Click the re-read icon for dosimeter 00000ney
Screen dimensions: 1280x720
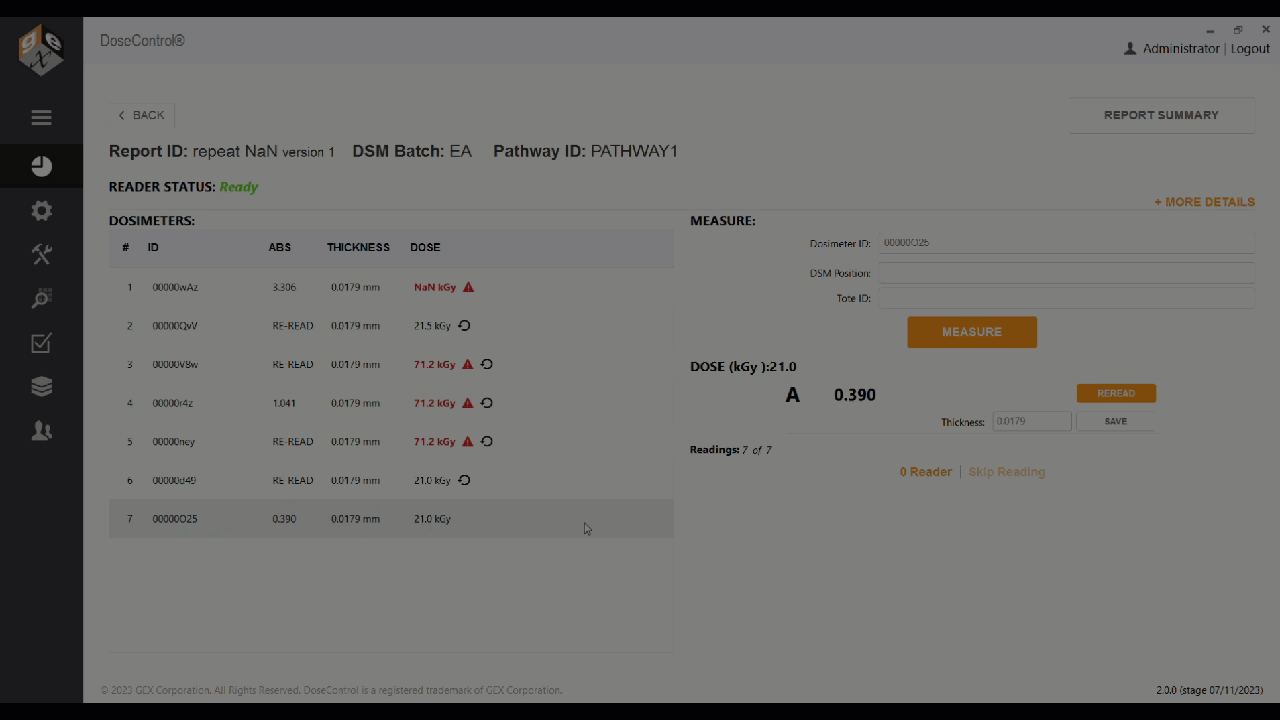pos(487,441)
